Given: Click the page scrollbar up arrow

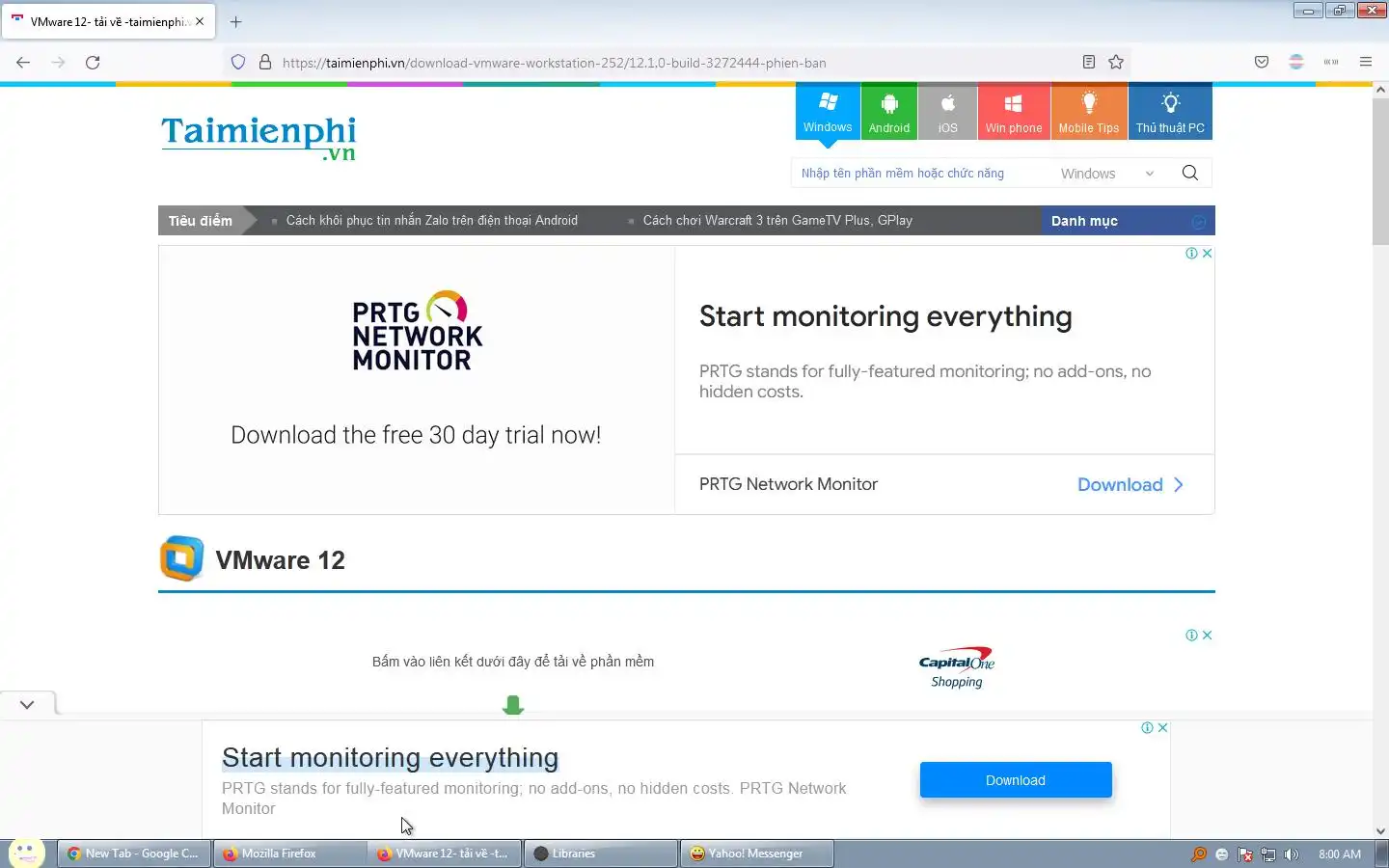Looking at the screenshot, I should coord(1380,91).
